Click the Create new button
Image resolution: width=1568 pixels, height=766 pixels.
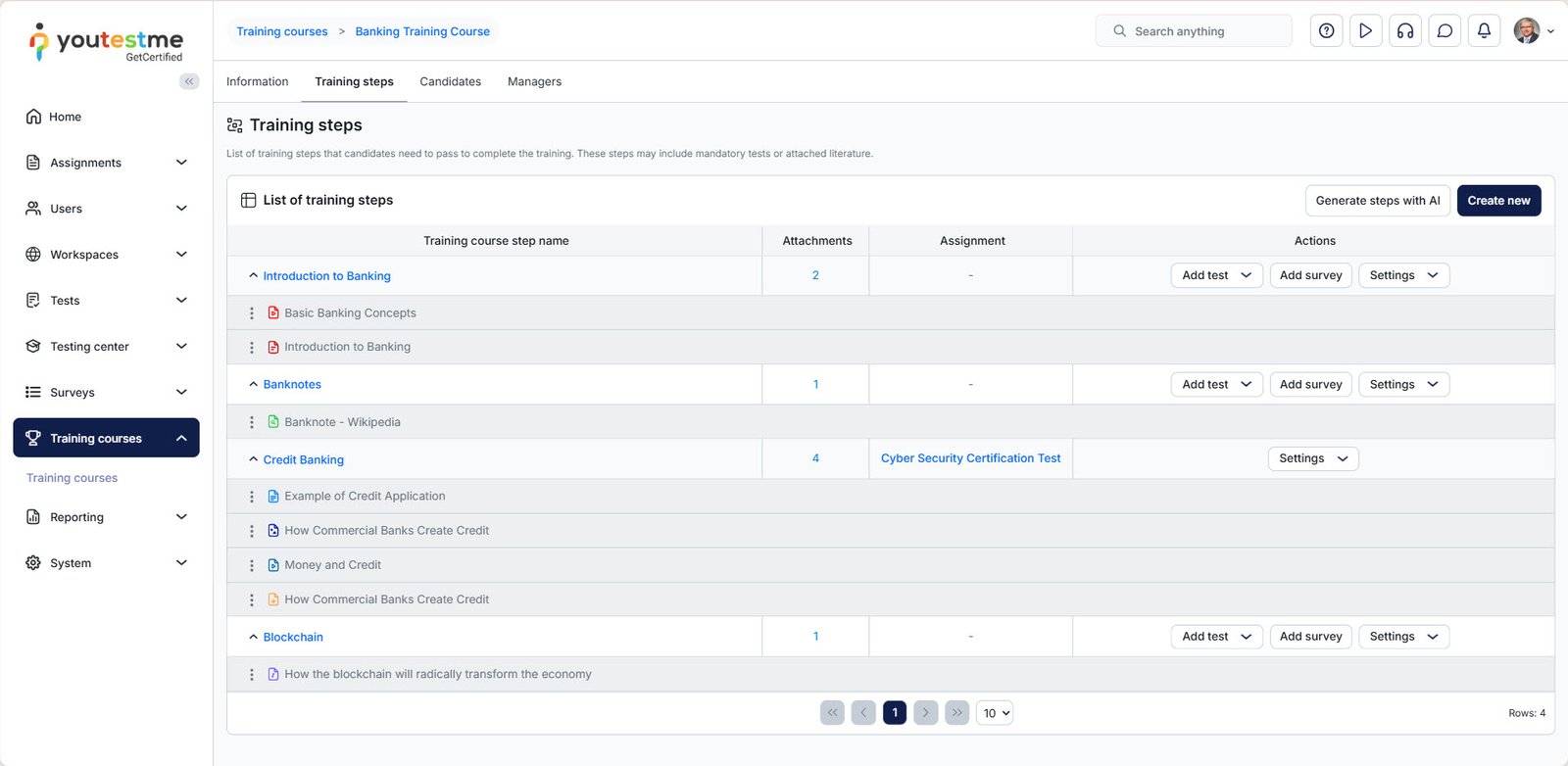1498,201
